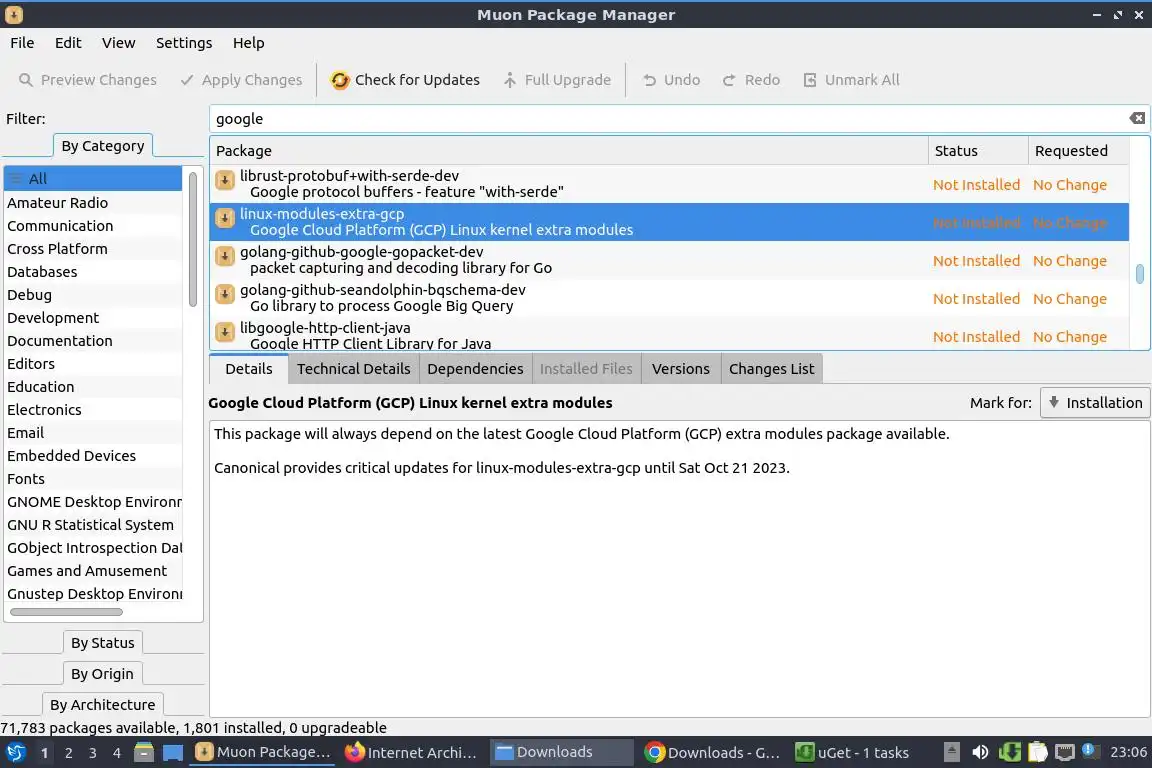
Task: Select Education category
Action: (x=93, y=387)
